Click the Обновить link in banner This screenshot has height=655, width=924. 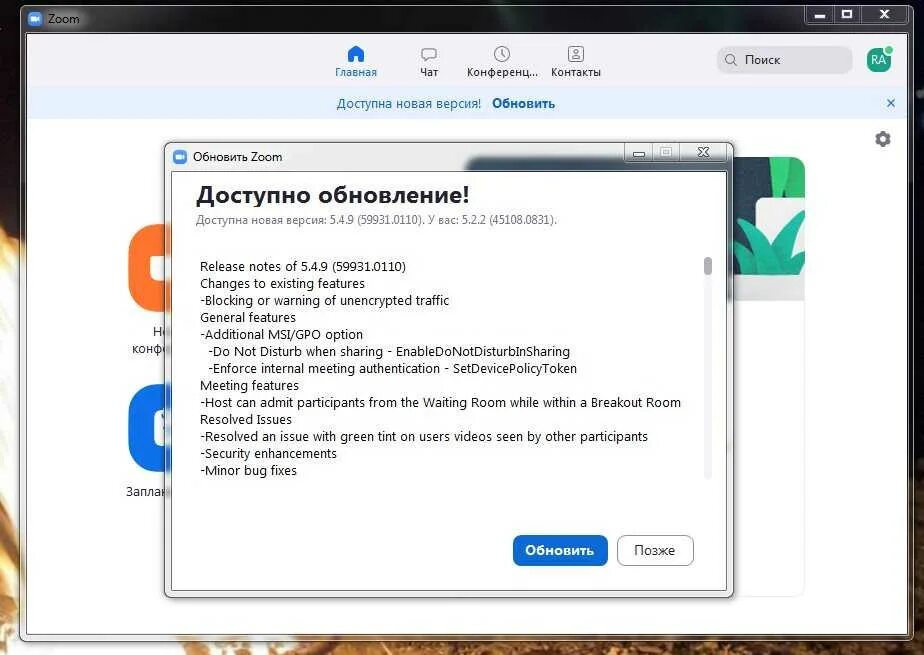tap(523, 104)
